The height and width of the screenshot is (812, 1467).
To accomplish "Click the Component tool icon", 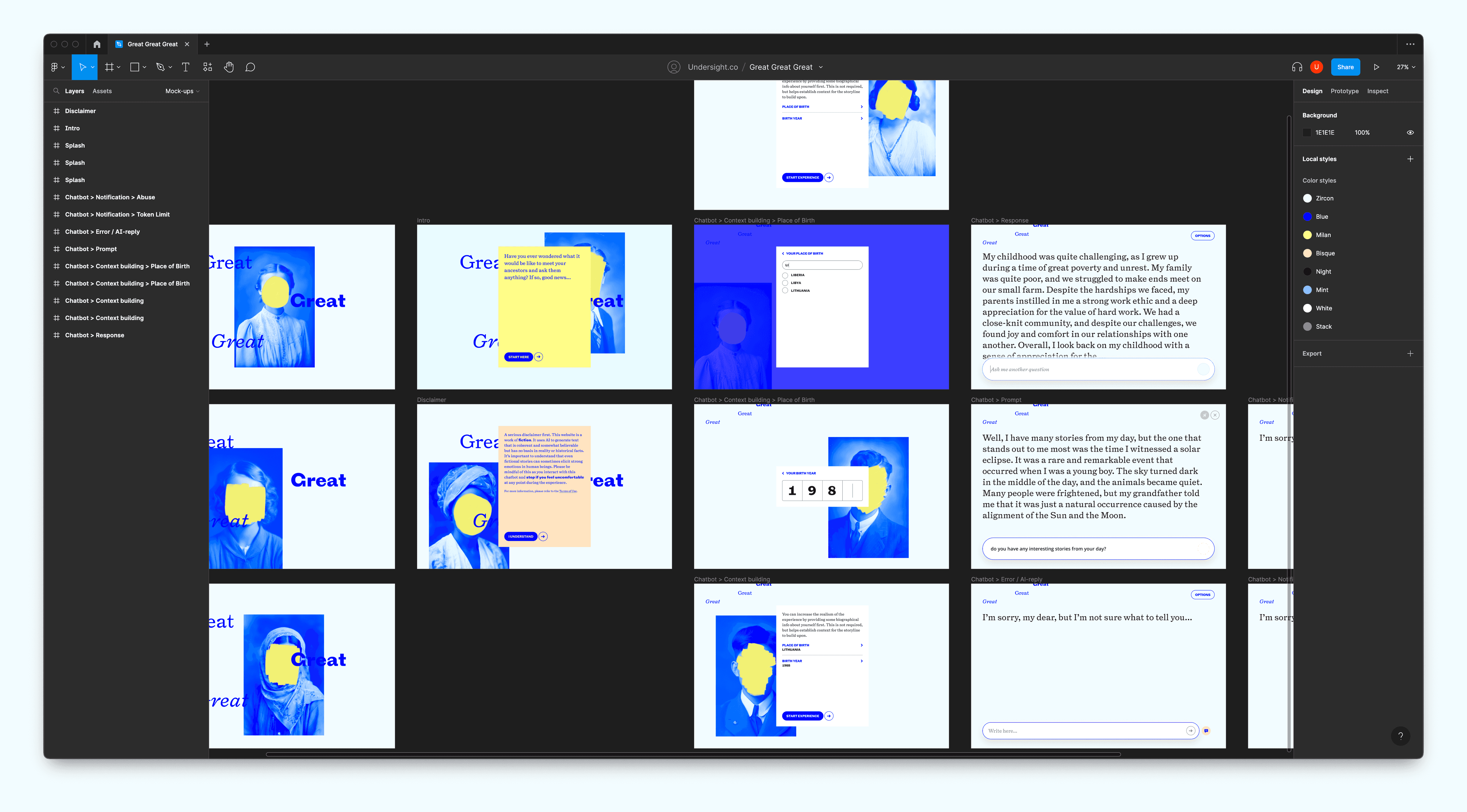I will [207, 67].
